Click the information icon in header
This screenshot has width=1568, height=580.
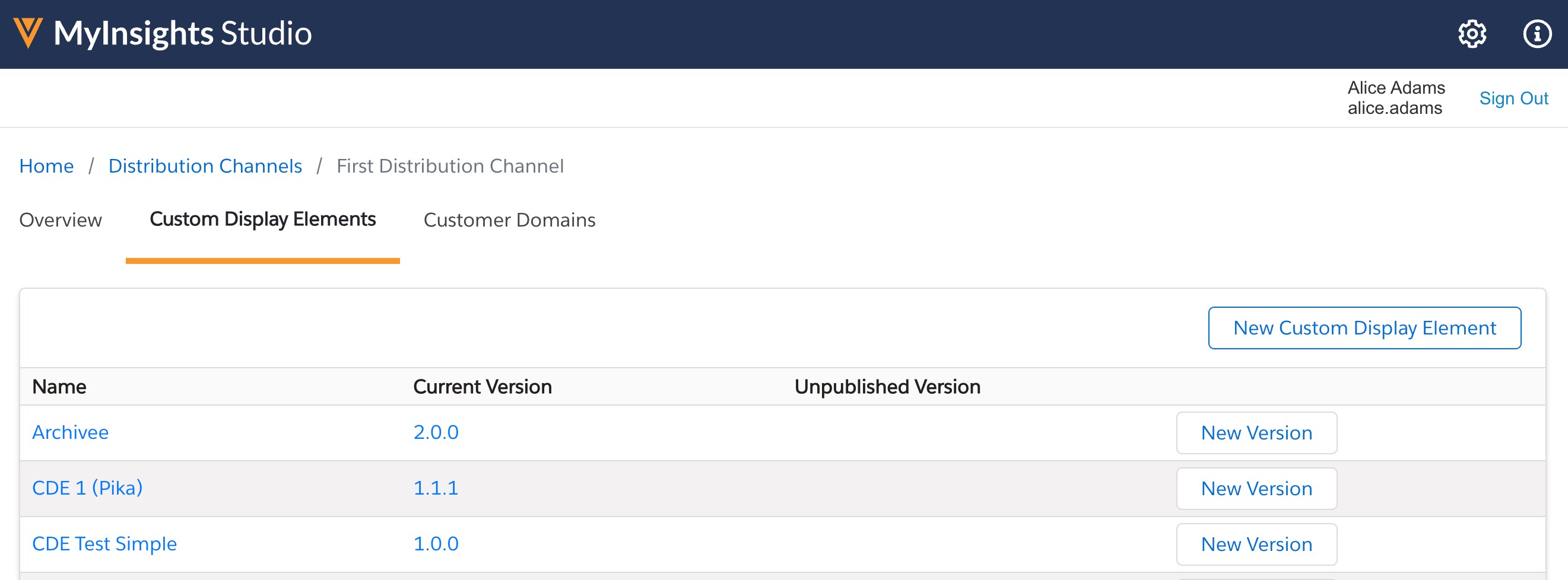[x=1537, y=34]
